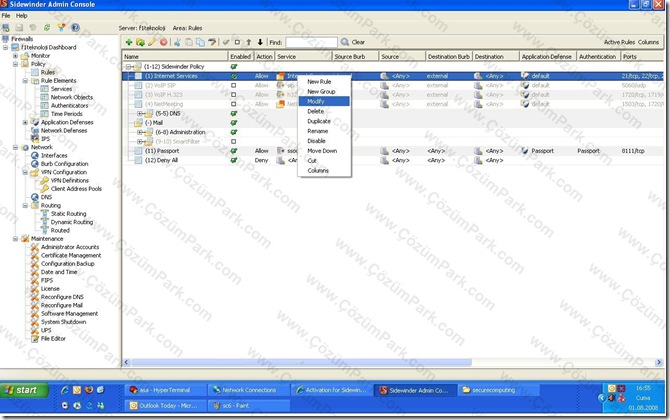
Task: Toggle Enabled check for DNS group
Action: (234, 114)
